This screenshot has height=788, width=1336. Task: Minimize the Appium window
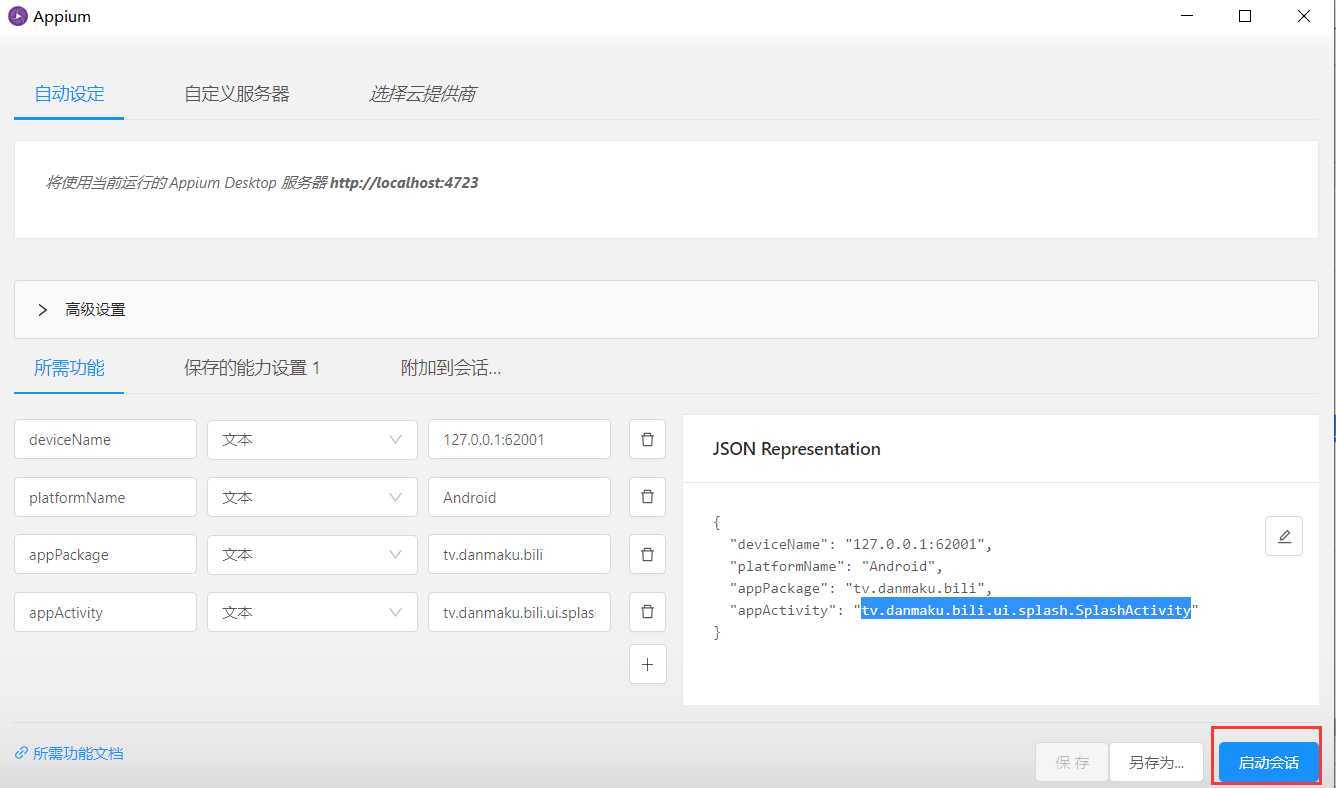tap(1186, 16)
